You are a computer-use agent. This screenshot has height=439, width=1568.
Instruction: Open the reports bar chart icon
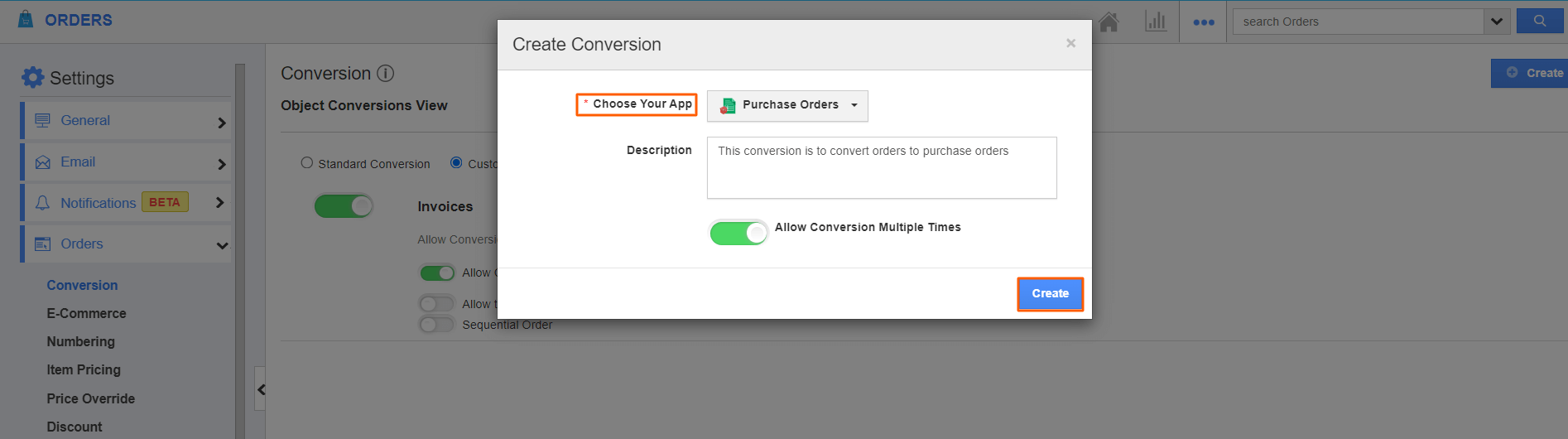click(x=1155, y=22)
